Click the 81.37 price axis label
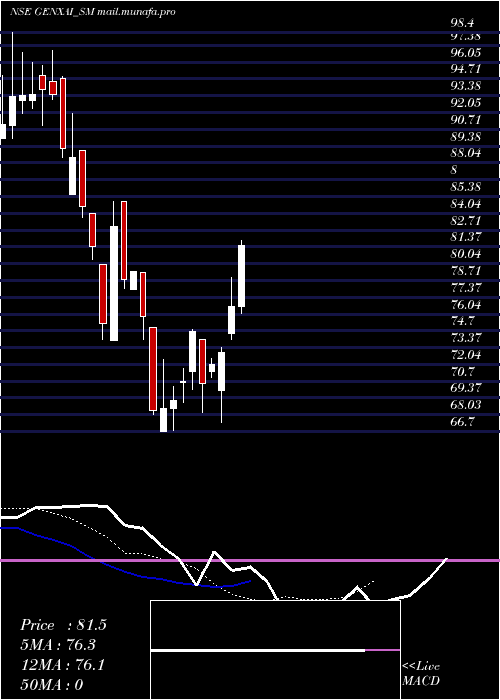Image resolution: width=500 pixels, height=700 pixels. click(466, 238)
